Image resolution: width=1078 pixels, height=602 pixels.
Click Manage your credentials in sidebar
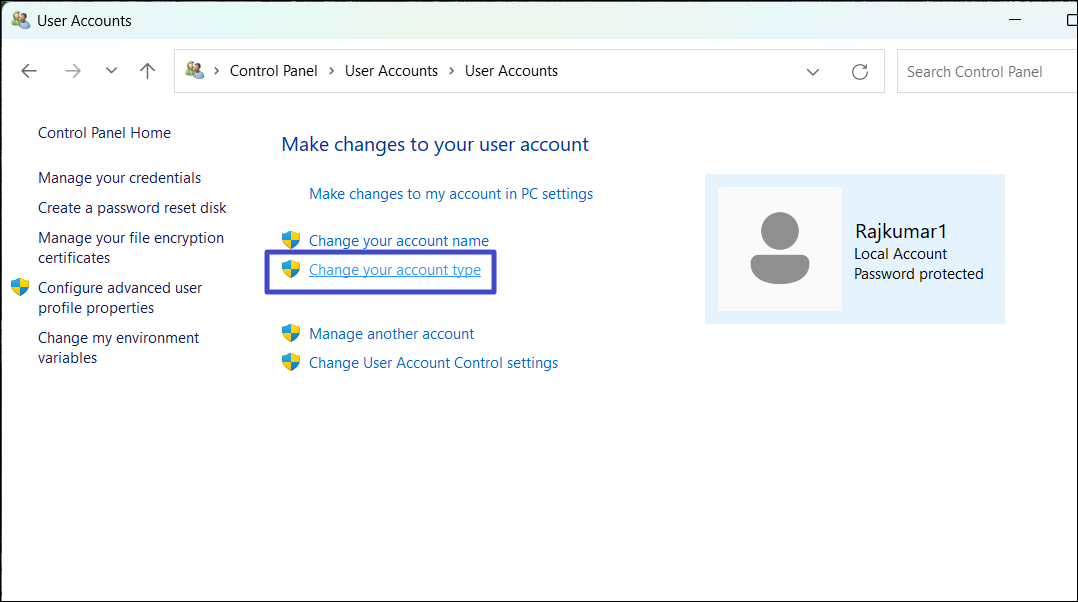coord(119,178)
